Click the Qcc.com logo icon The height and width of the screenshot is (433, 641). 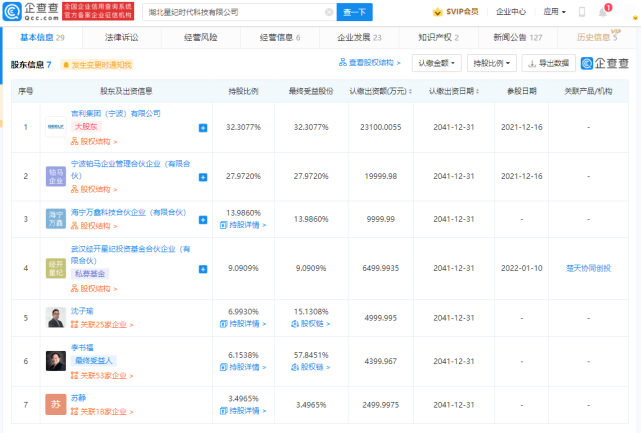point(12,11)
